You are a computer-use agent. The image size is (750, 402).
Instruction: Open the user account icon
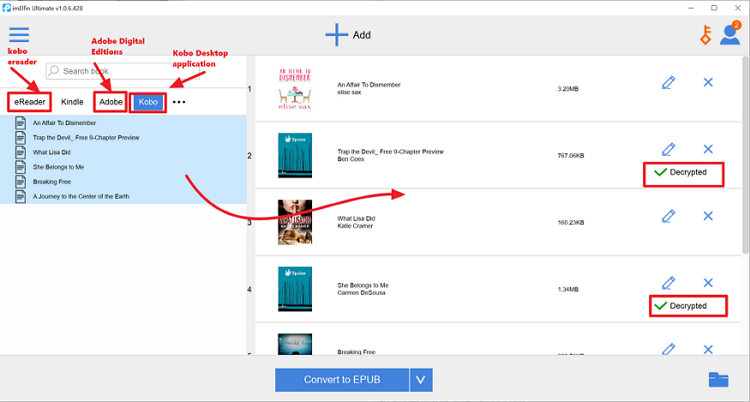[730, 34]
